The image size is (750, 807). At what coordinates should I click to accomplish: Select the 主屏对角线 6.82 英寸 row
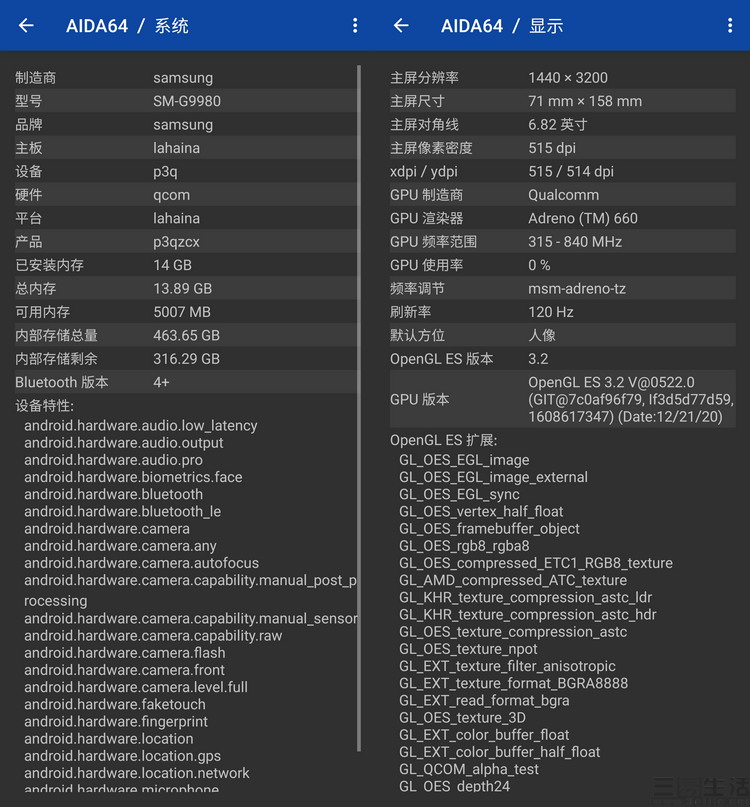pos(563,125)
